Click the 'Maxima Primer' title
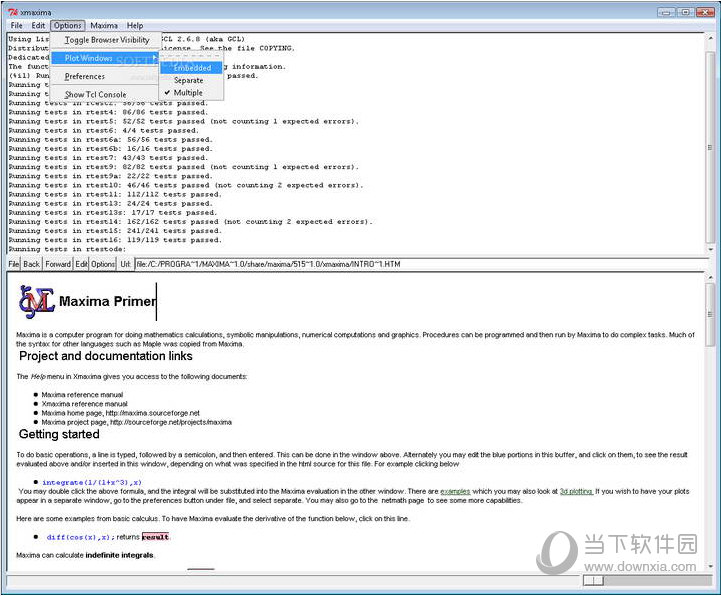The image size is (721, 596). coord(107,302)
